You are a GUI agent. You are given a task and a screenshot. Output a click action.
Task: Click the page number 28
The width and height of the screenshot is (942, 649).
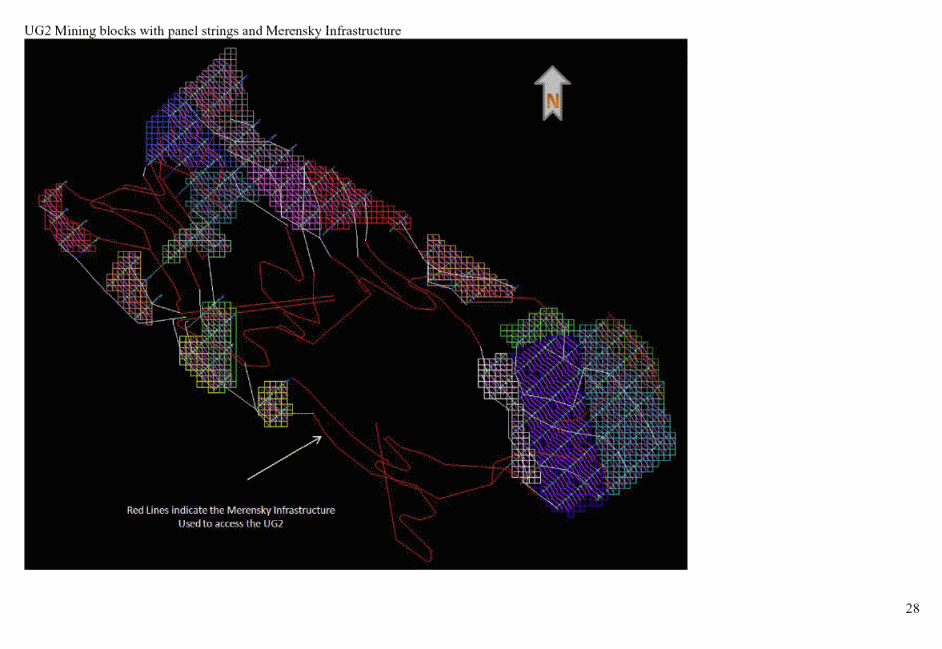click(x=911, y=609)
